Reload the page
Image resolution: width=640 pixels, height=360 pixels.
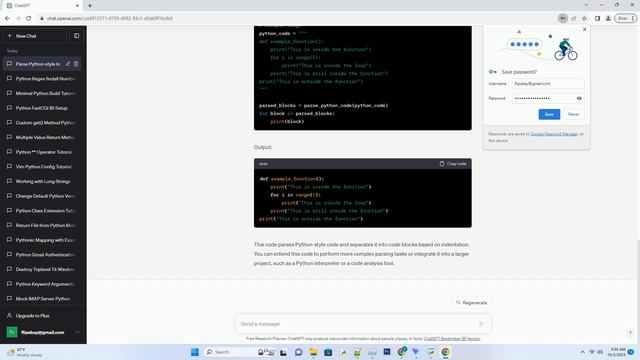29,18
